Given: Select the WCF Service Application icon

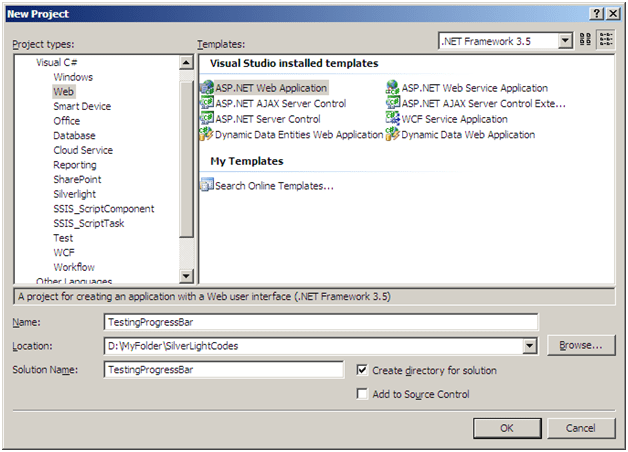Looking at the screenshot, I should [x=394, y=119].
